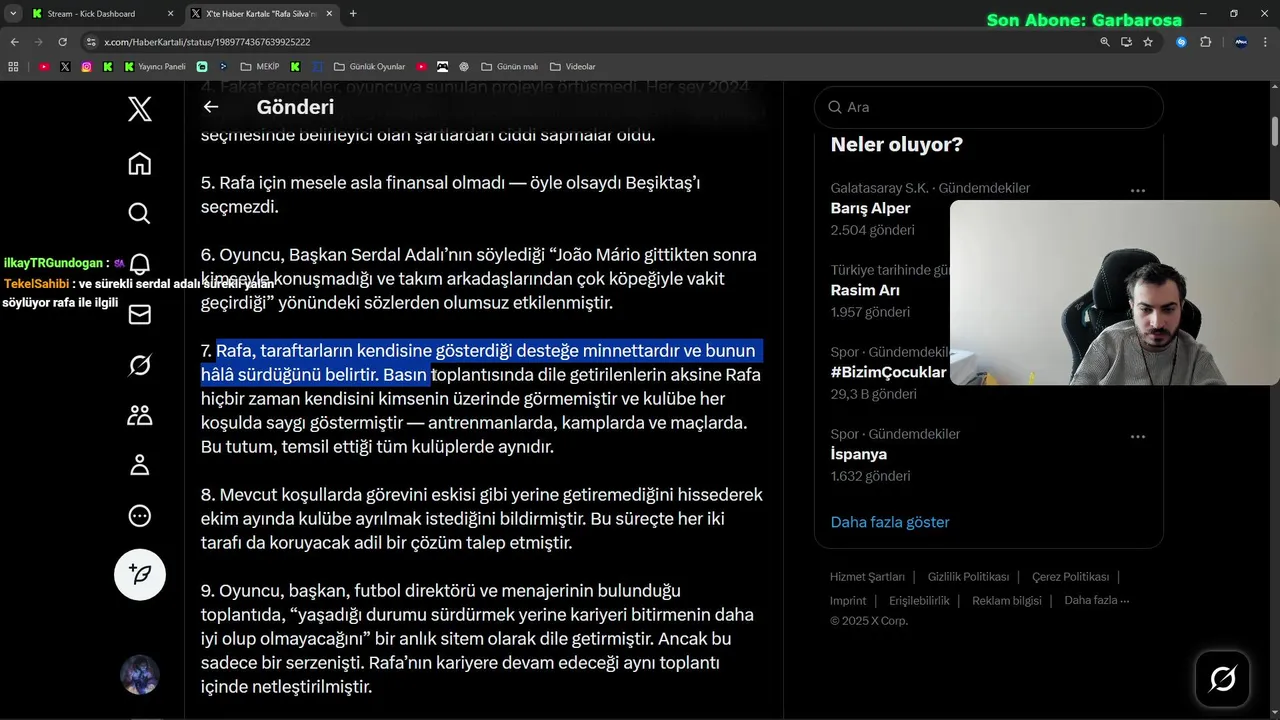Close the Kick Dashboard tab
Screen dimensions: 1280x720
(170, 14)
